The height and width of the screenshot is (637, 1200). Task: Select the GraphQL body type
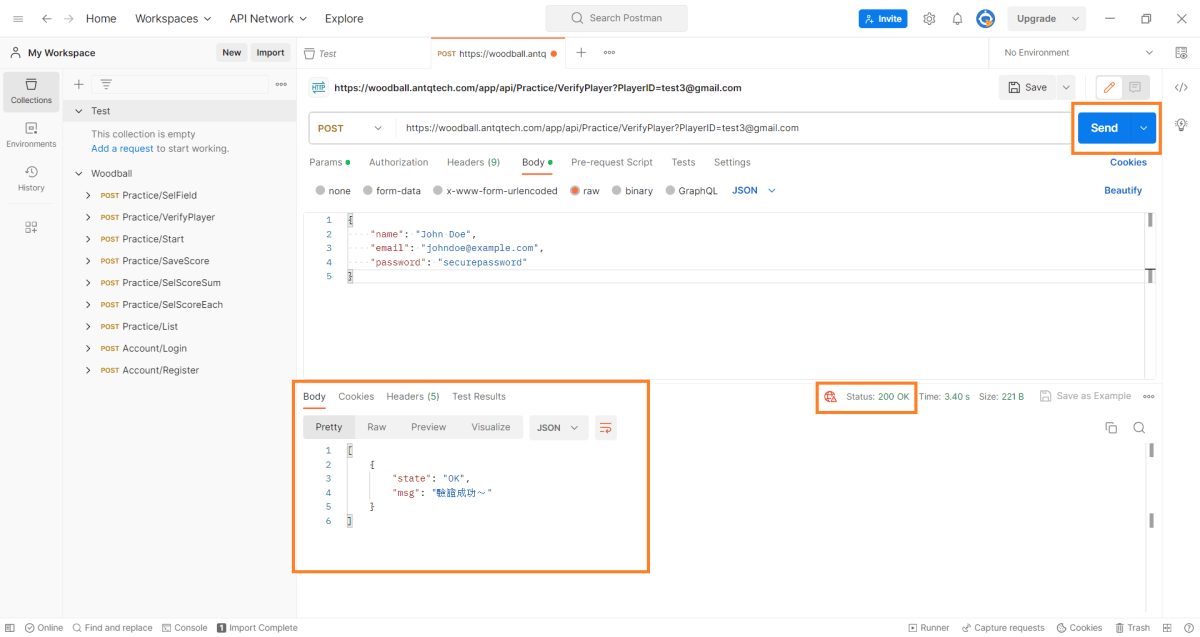tap(670, 190)
